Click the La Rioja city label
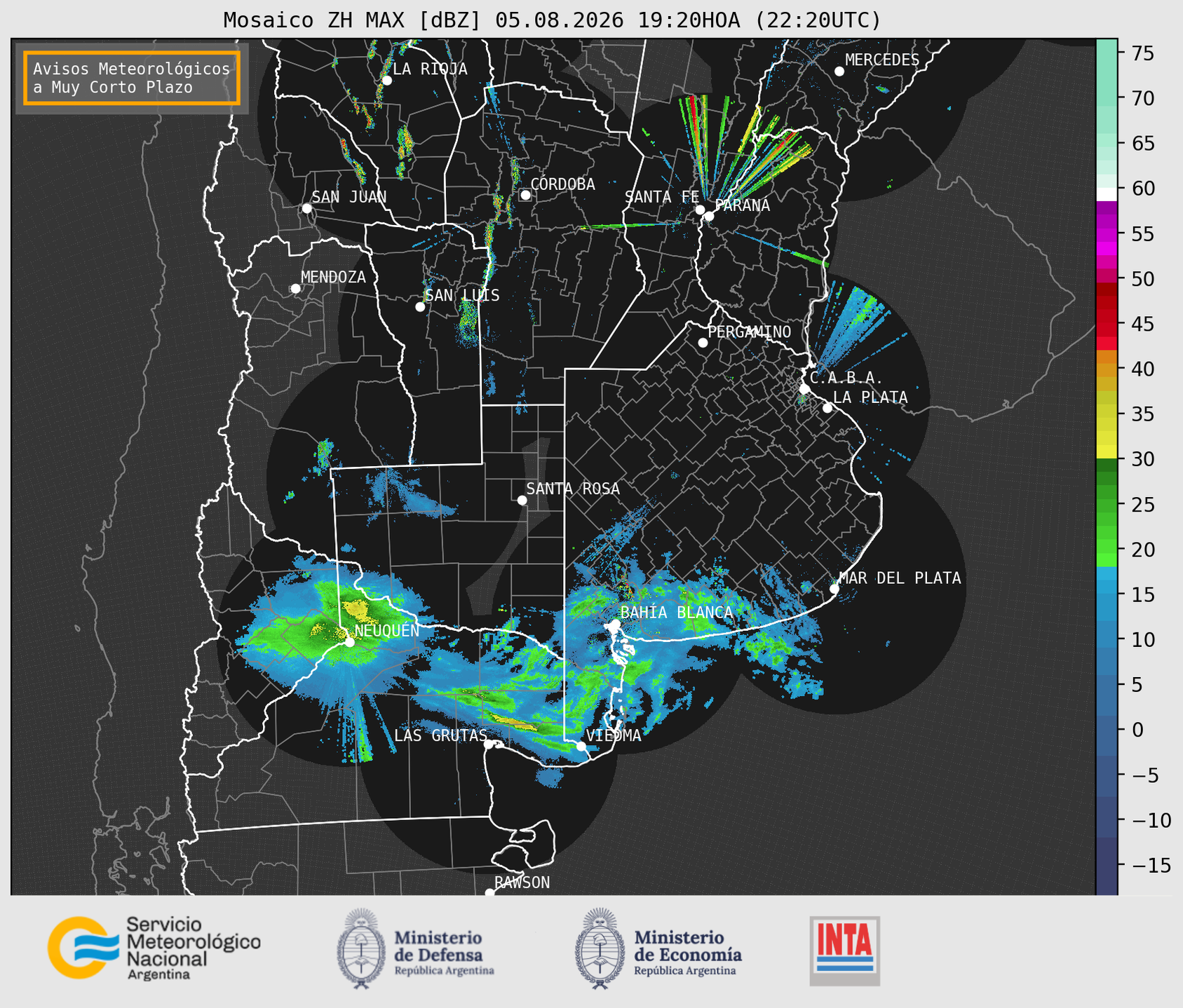The width and height of the screenshot is (1183, 1008). tap(430, 69)
